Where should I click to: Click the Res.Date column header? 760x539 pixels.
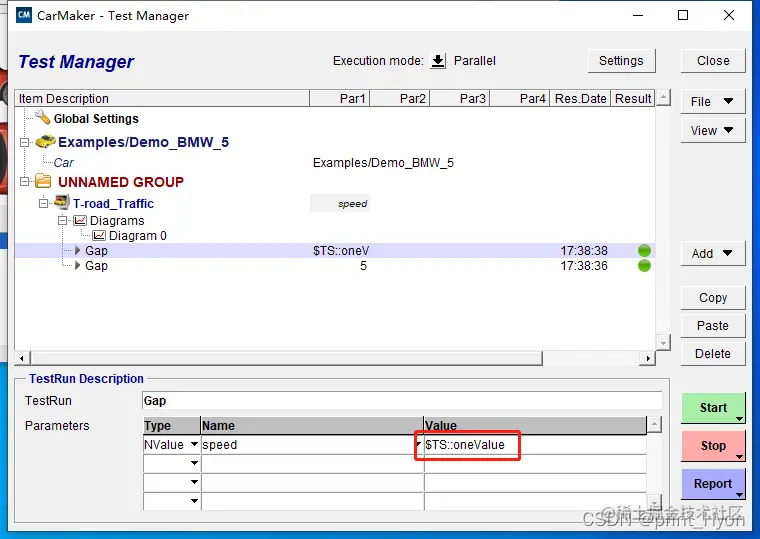coord(580,98)
